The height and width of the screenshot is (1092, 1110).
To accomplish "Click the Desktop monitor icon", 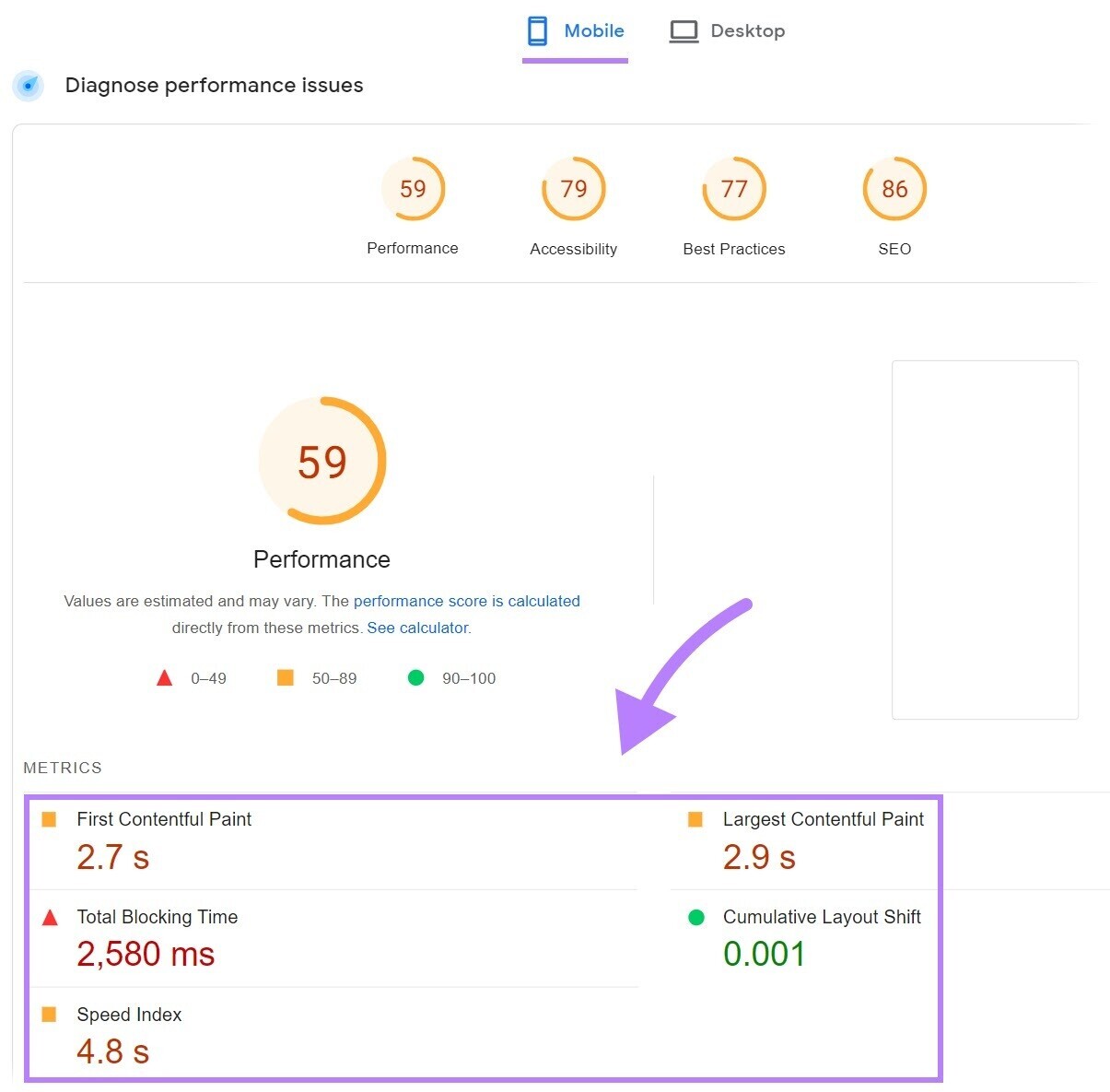I will 683,30.
